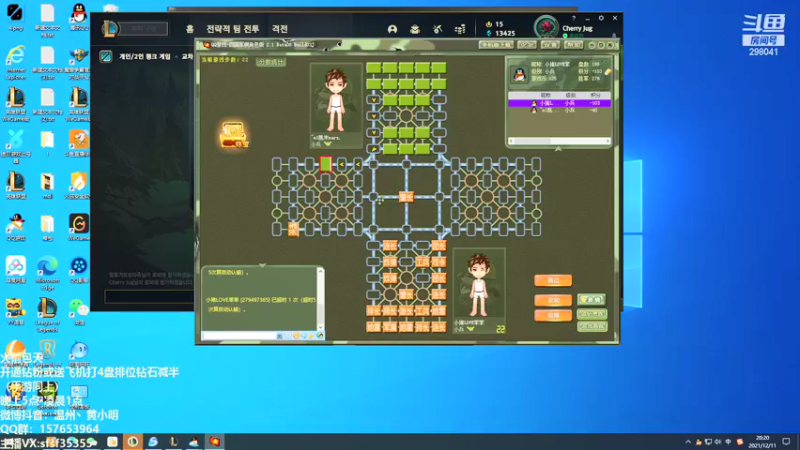Click the League of Legends logo in client
Screen dimensions: 800x450
click(x=110, y=29)
